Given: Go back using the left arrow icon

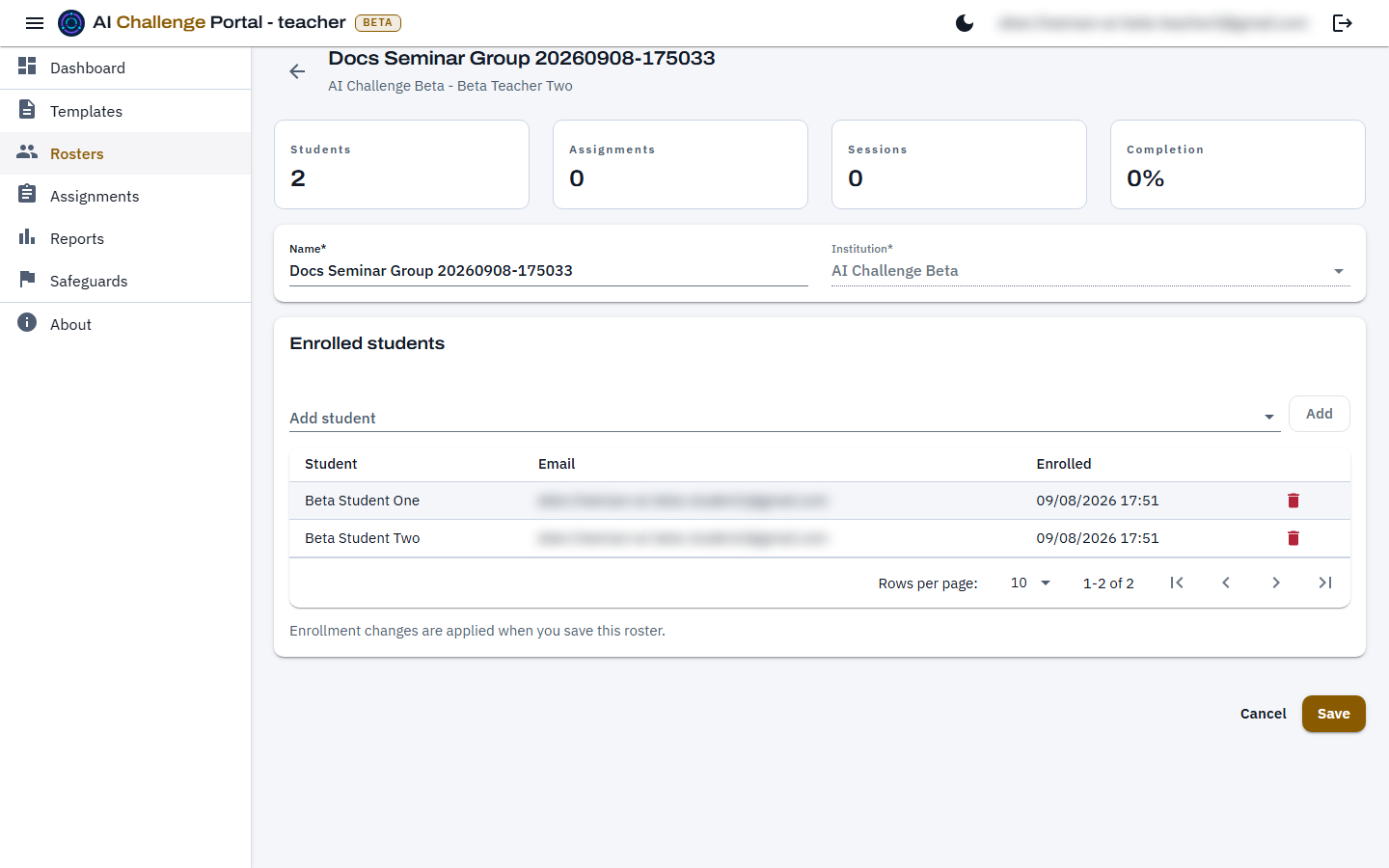Looking at the screenshot, I should point(297,71).
